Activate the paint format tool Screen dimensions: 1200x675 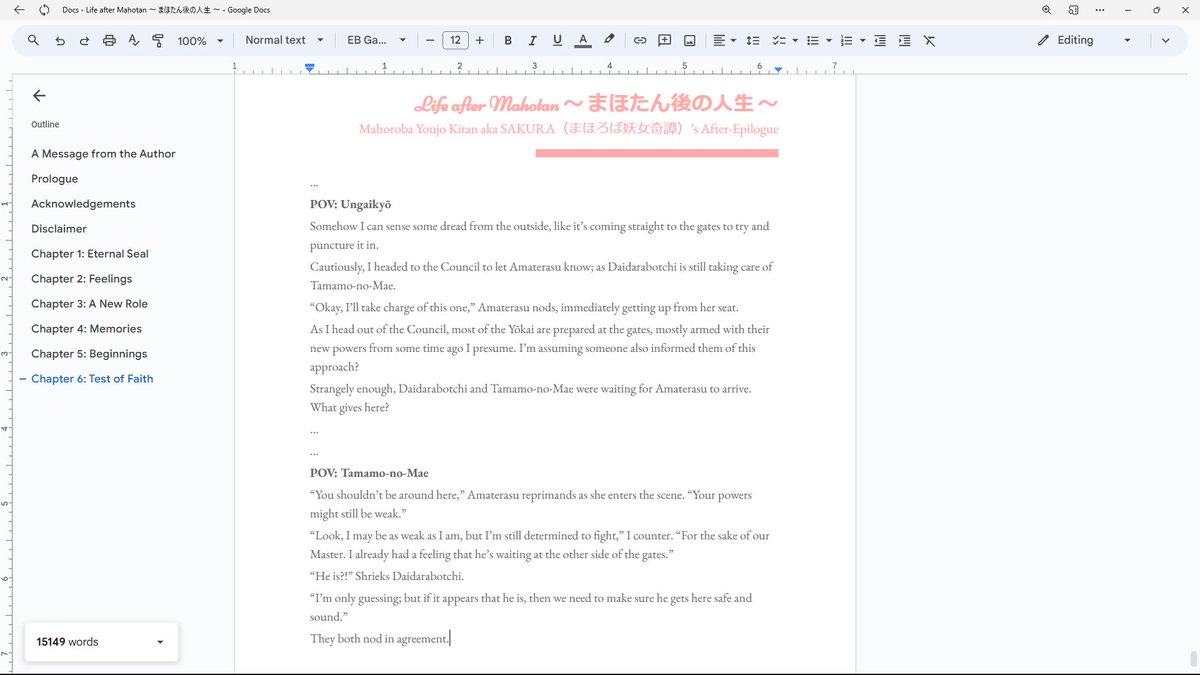(x=157, y=40)
